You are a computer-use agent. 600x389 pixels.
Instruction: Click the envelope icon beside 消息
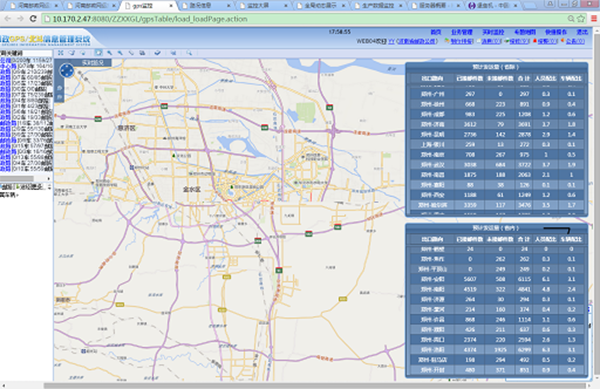(478, 41)
